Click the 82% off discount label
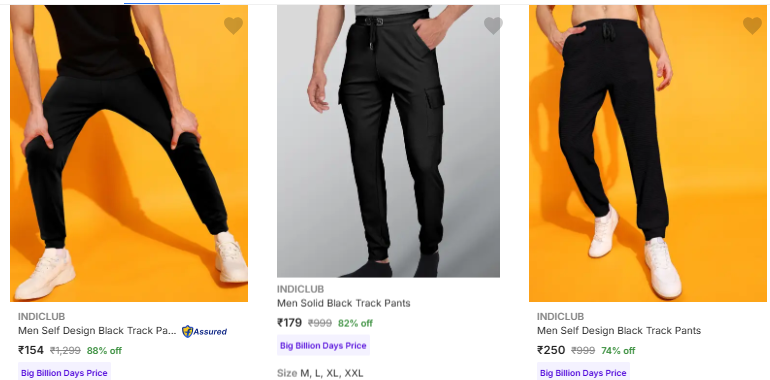The image size is (770, 380). pyautogui.click(x=355, y=323)
